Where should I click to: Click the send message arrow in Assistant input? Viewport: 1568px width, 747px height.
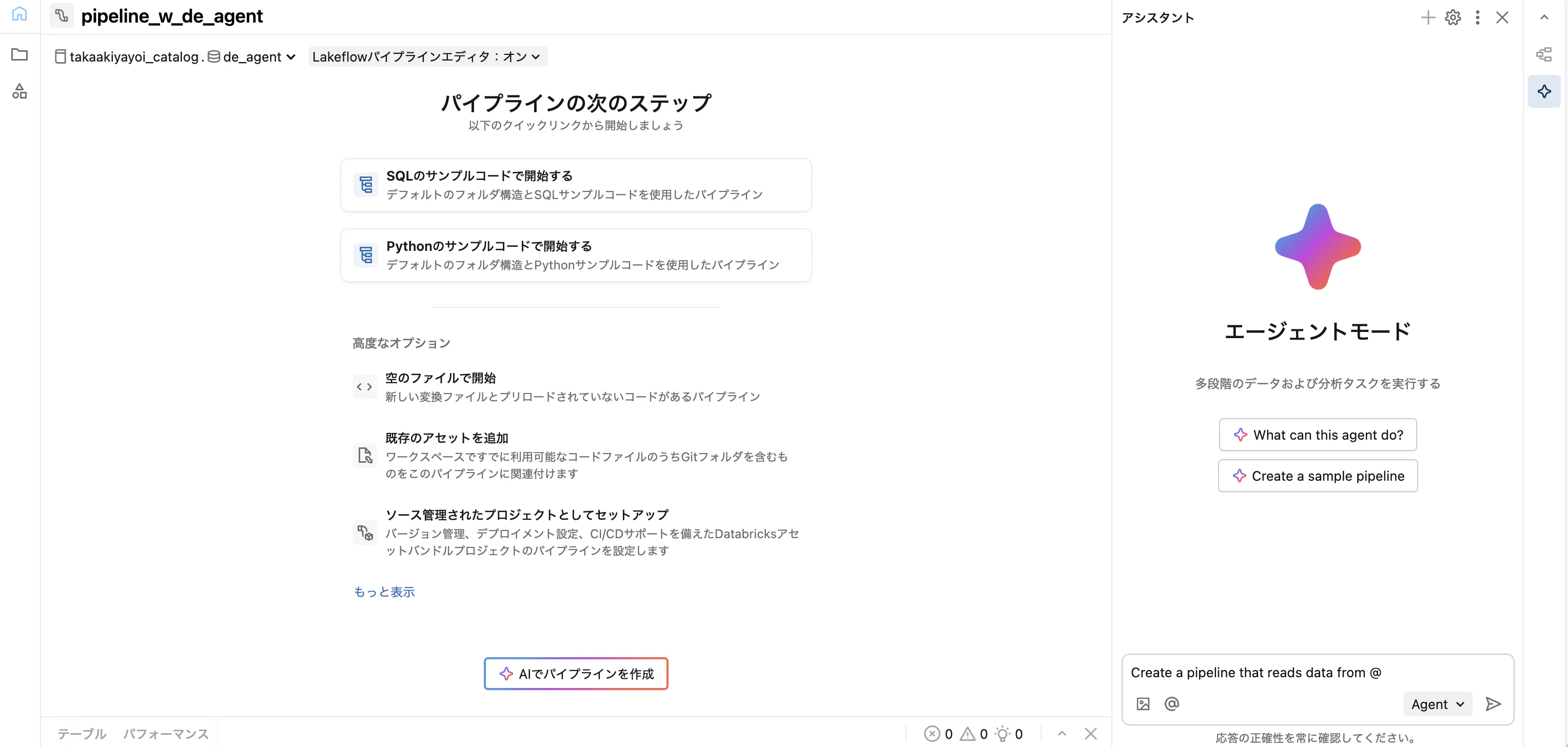click(x=1493, y=704)
